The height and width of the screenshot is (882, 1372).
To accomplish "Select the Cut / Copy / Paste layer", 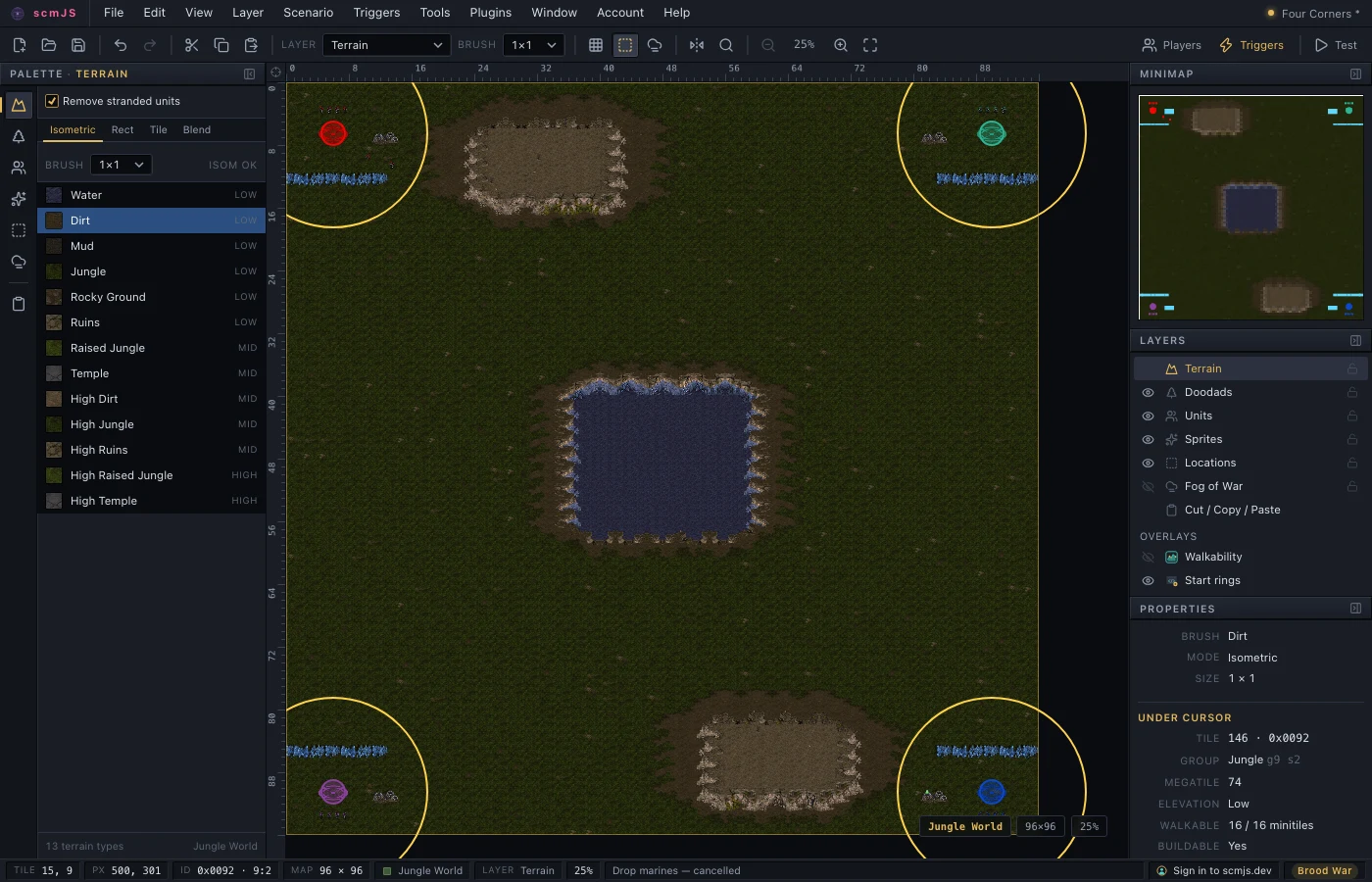I will [x=1250, y=510].
